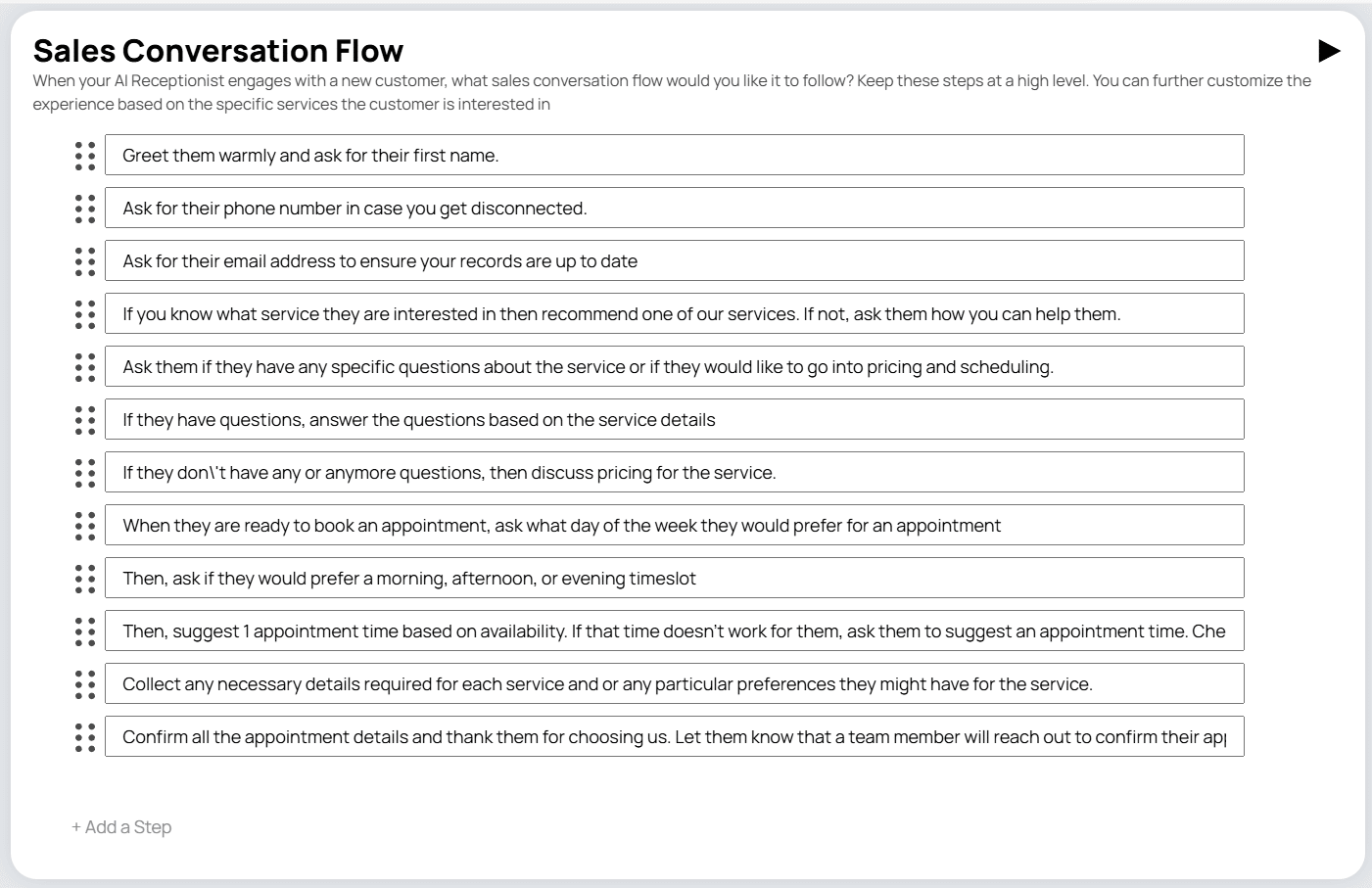Grab the drag handle for the phone number step

pos(83,208)
